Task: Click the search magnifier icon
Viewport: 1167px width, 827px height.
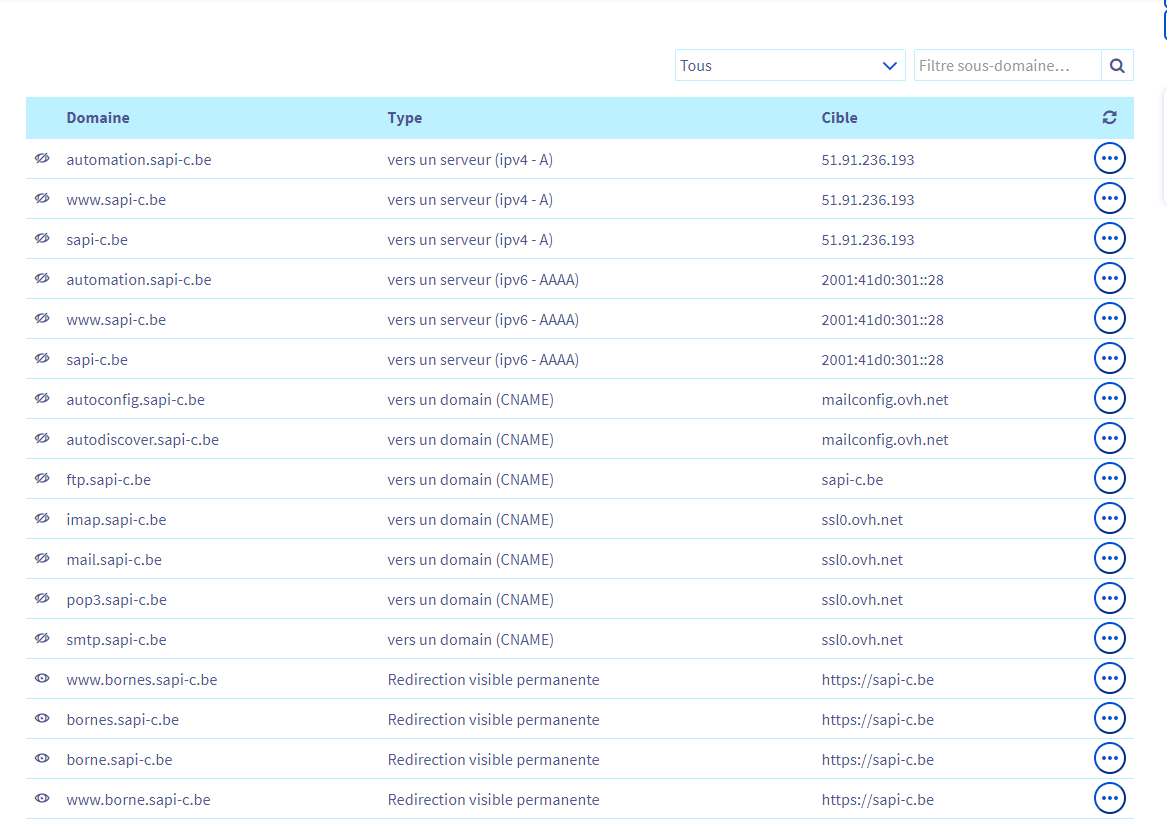Action: 1117,66
